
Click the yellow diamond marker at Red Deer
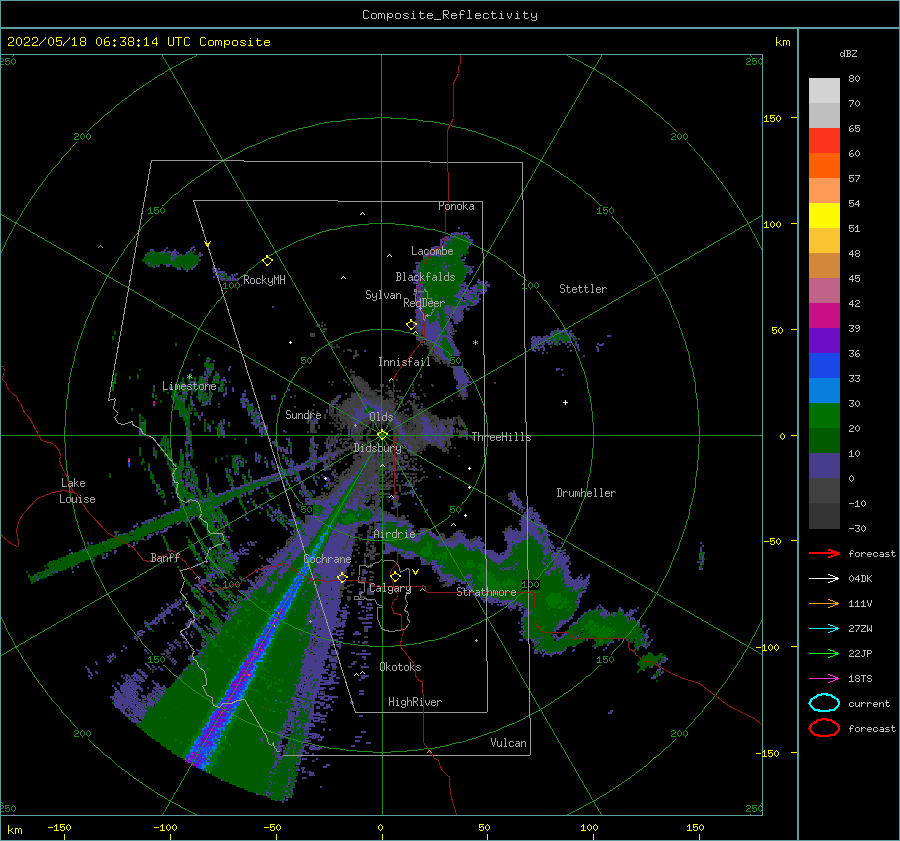[411, 325]
